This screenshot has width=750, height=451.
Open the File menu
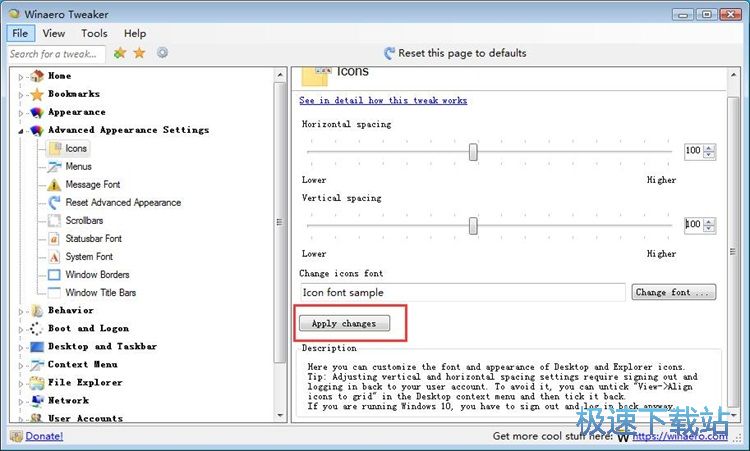pos(20,33)
